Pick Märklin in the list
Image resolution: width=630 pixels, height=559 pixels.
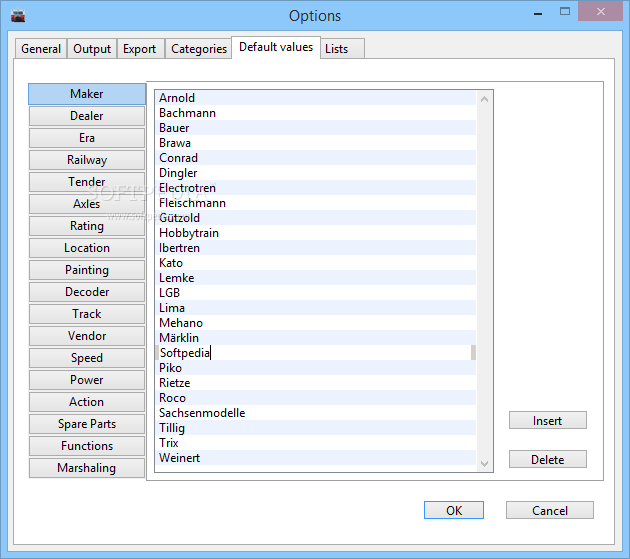316,338
